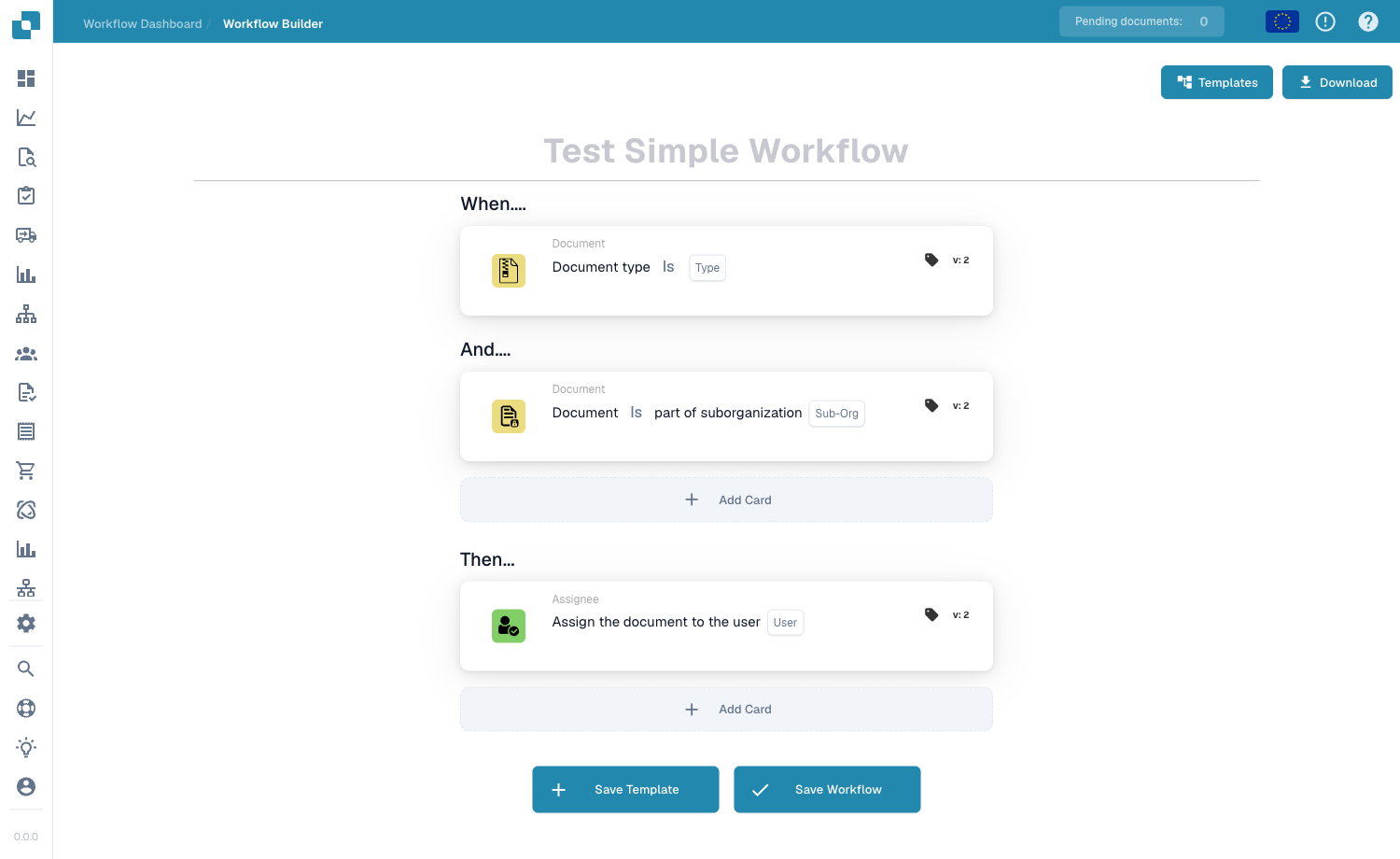Click the shopping cart icon in sidebar

click(26, 471)
